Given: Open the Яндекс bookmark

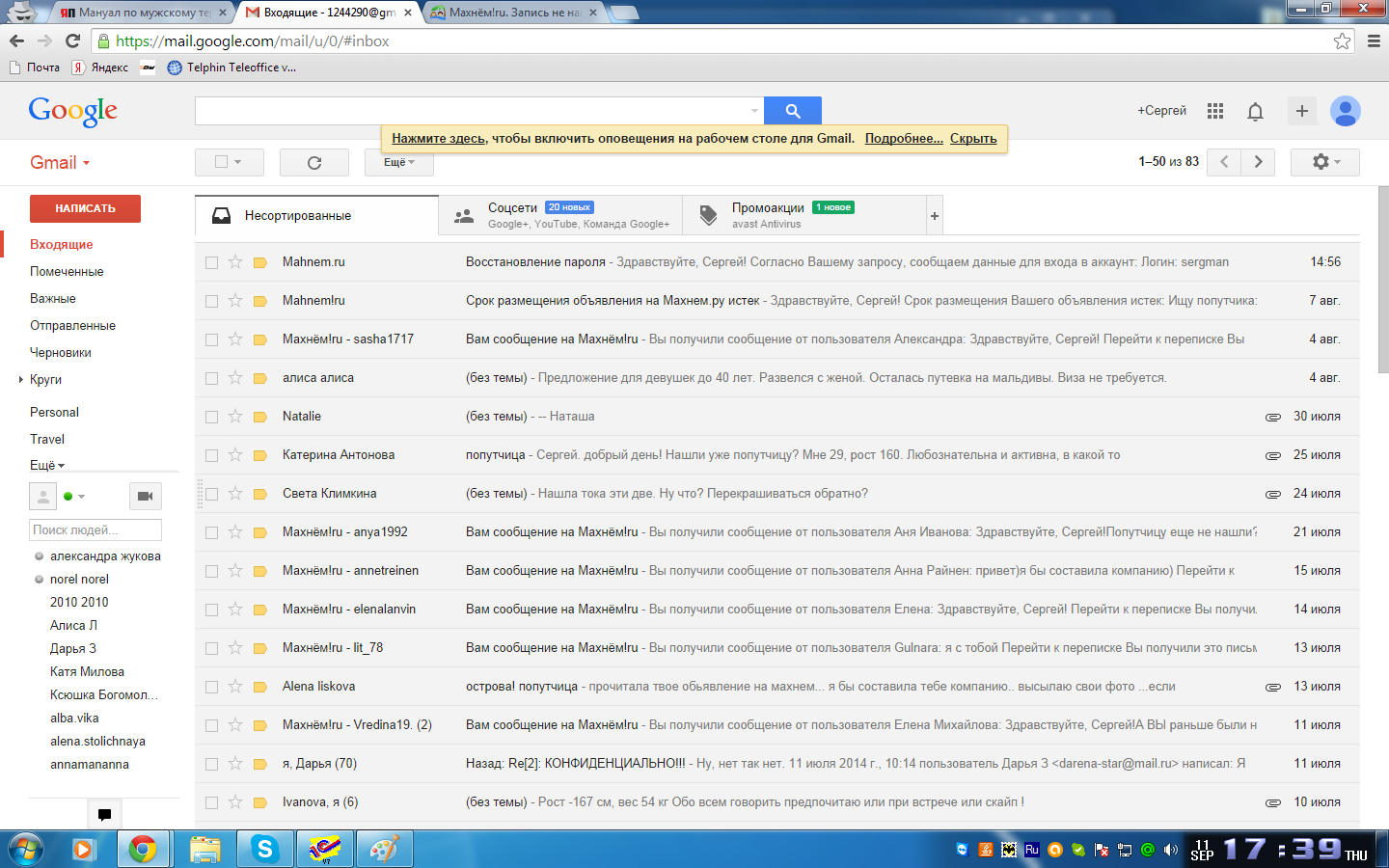Looking at the screenshot, I should click(x=100, y=68).
